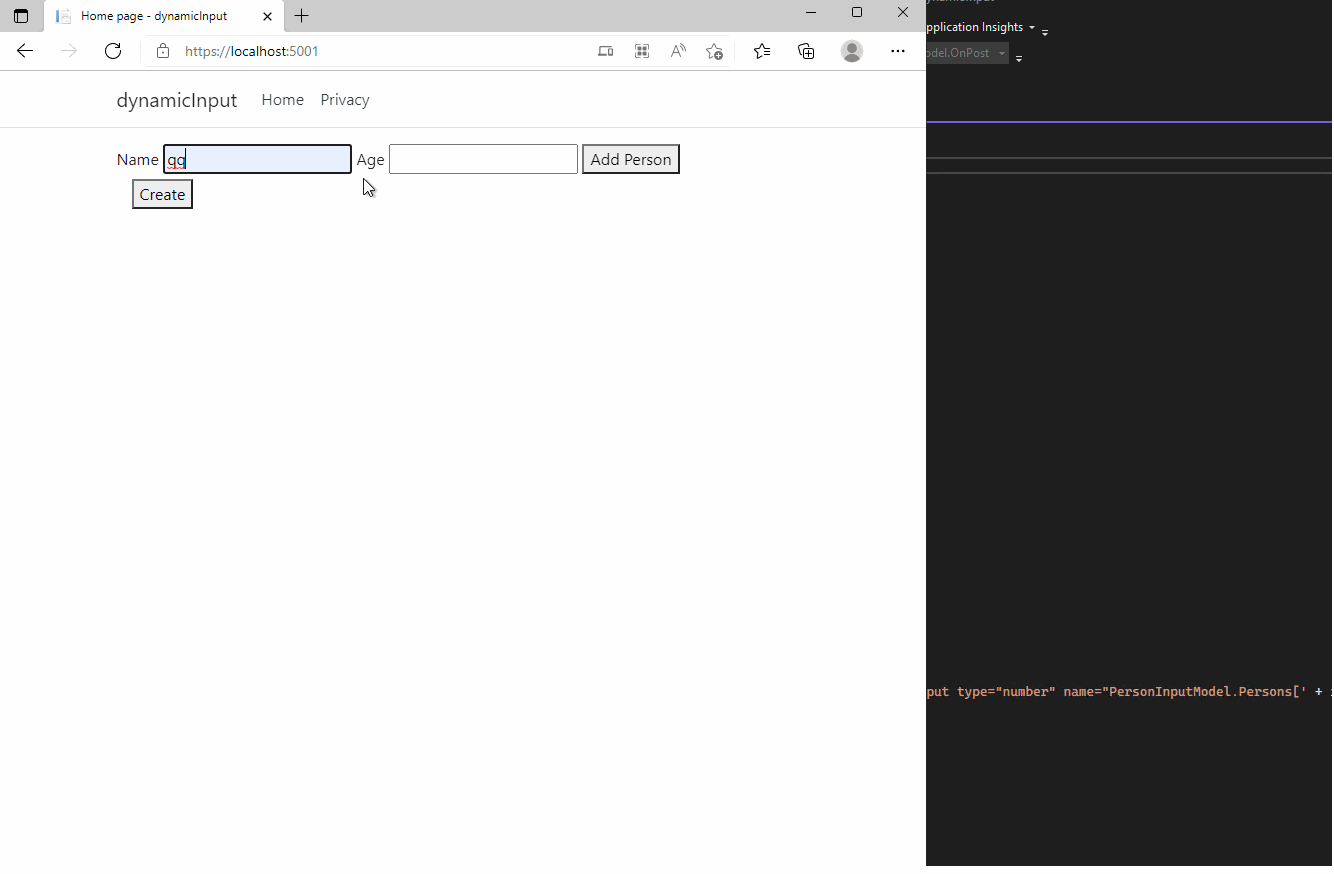Close the Home page - dynamicInput tab
The image size is (1334, 874).
tap(267, 16)
